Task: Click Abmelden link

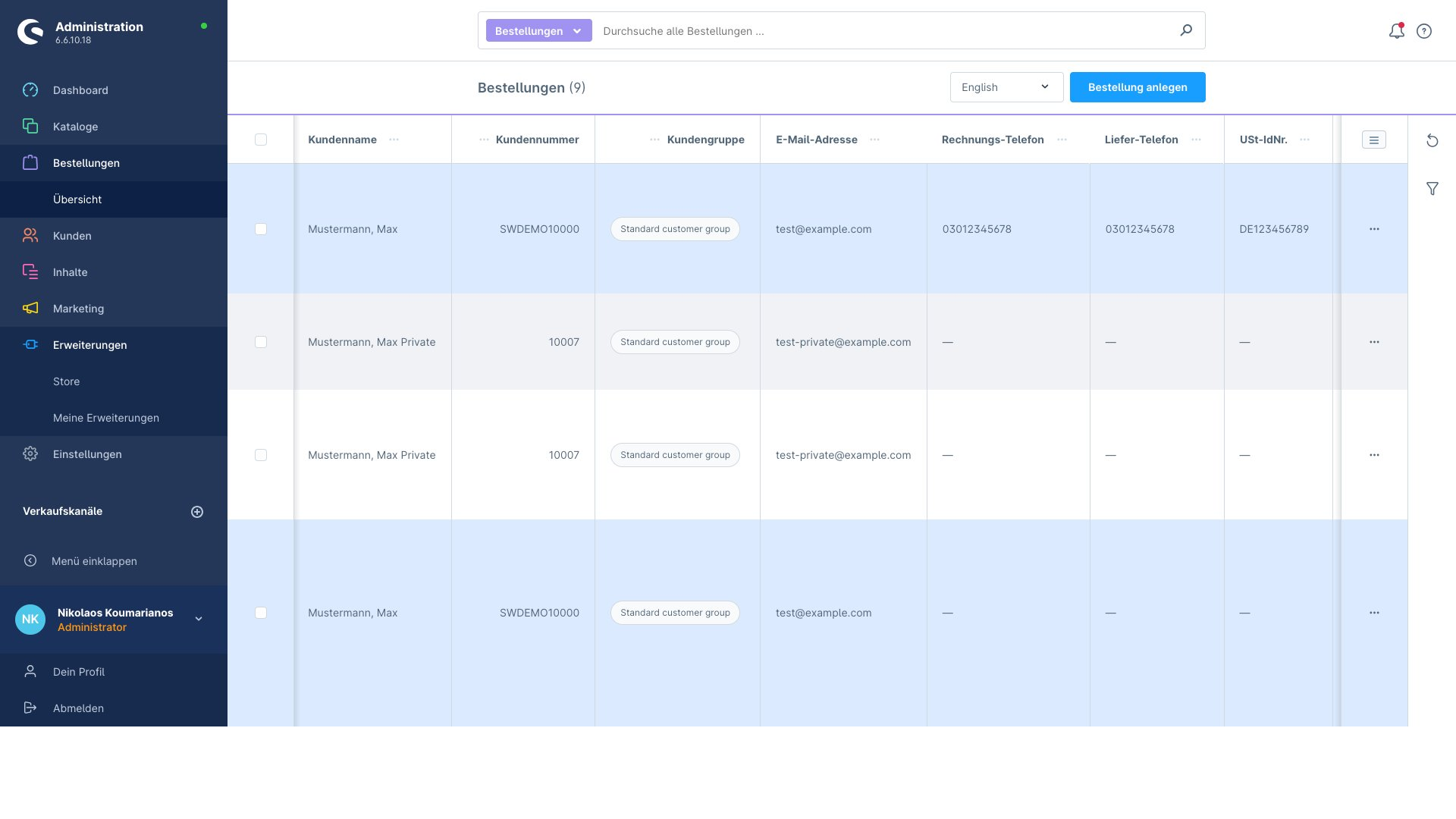Action: coord(78,708)
